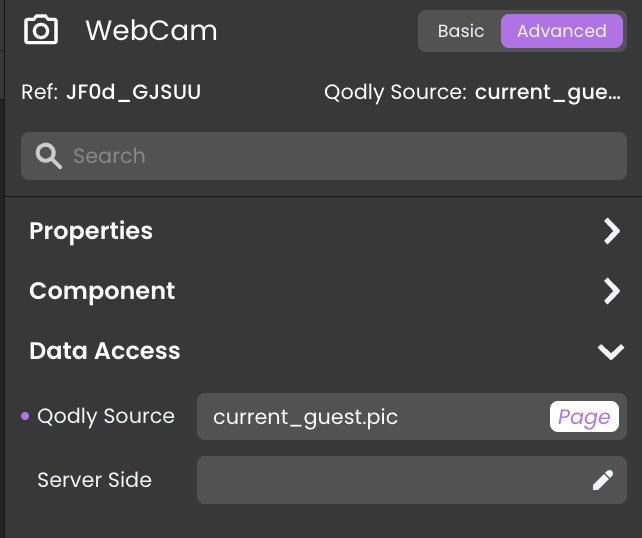
Task: Click the empty Server Side field
Action: [x=390, y=480]
